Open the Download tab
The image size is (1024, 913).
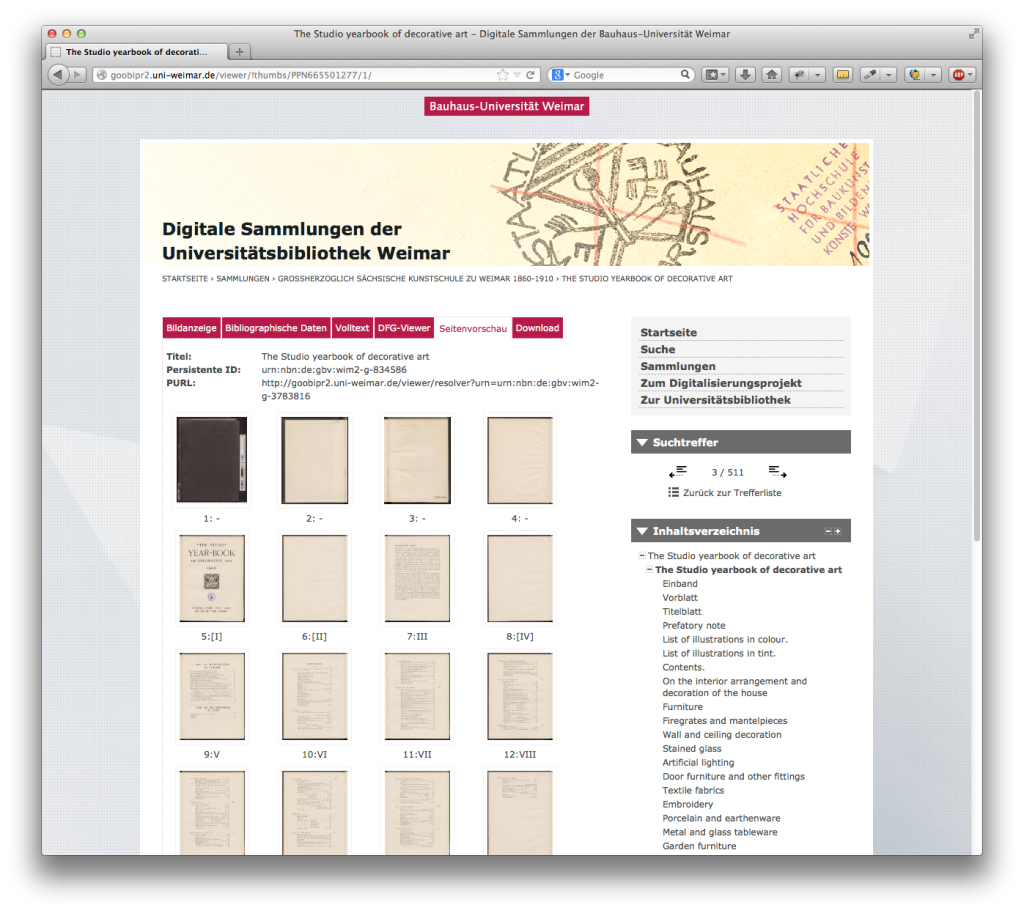click(x=537, y=328)
